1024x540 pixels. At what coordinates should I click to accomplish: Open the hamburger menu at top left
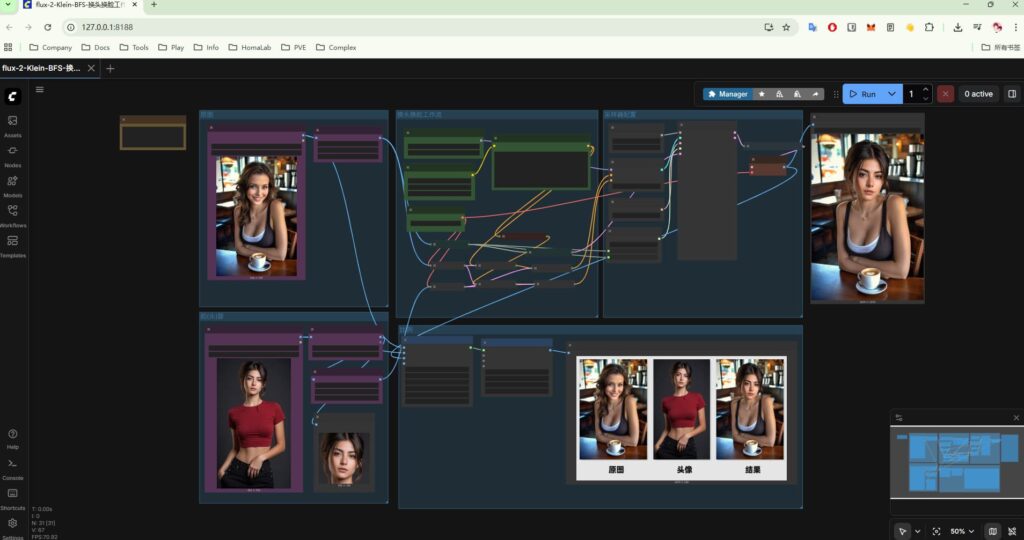40,89
